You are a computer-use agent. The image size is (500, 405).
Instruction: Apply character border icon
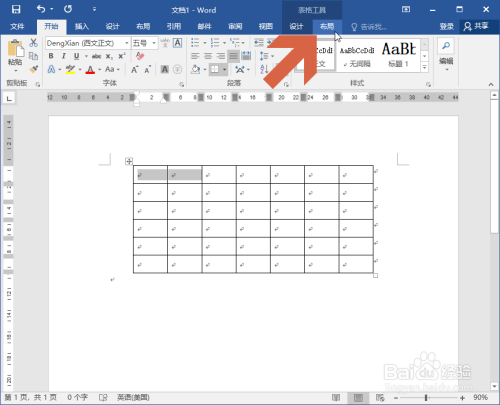pos(178,43)
